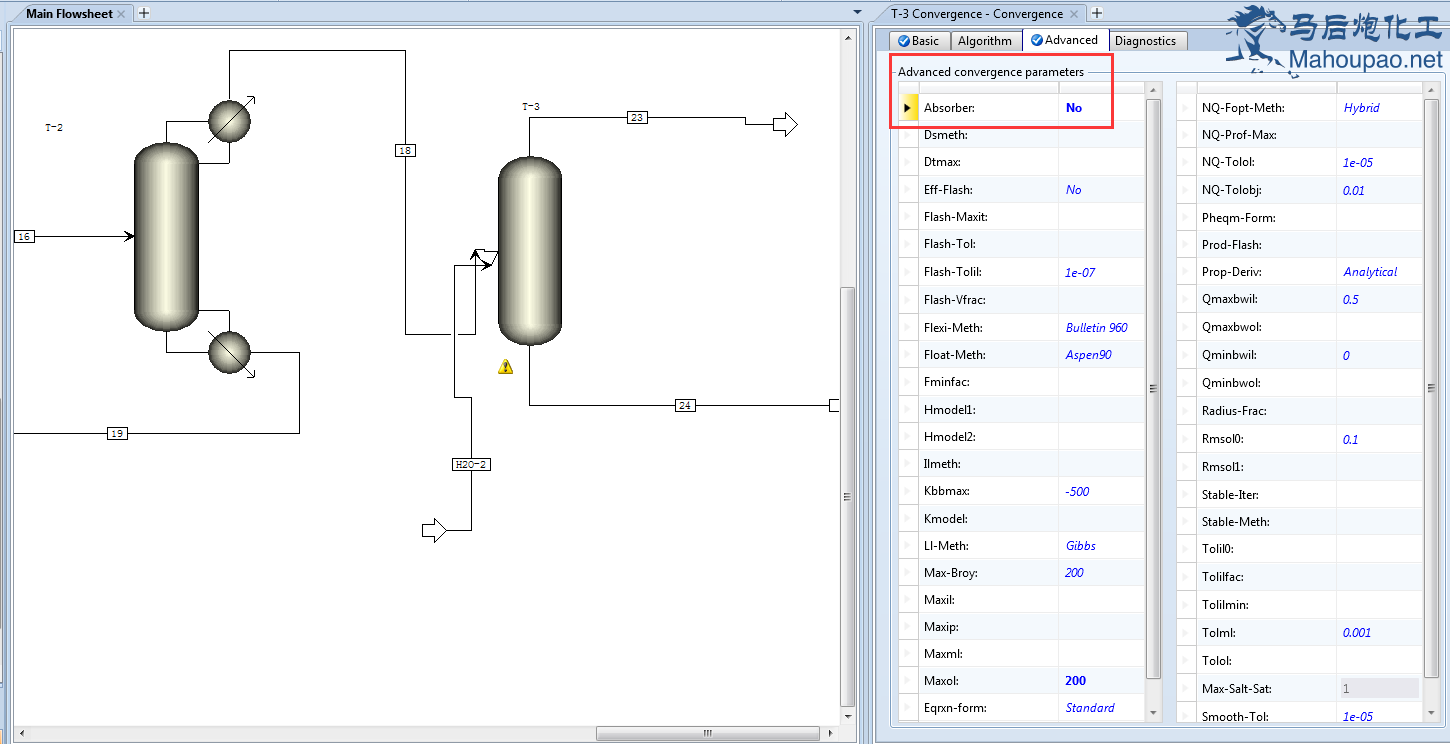Click the empty Dtmax value cell
This screenshot has width=1450, height=744.
coord(1102,162)
